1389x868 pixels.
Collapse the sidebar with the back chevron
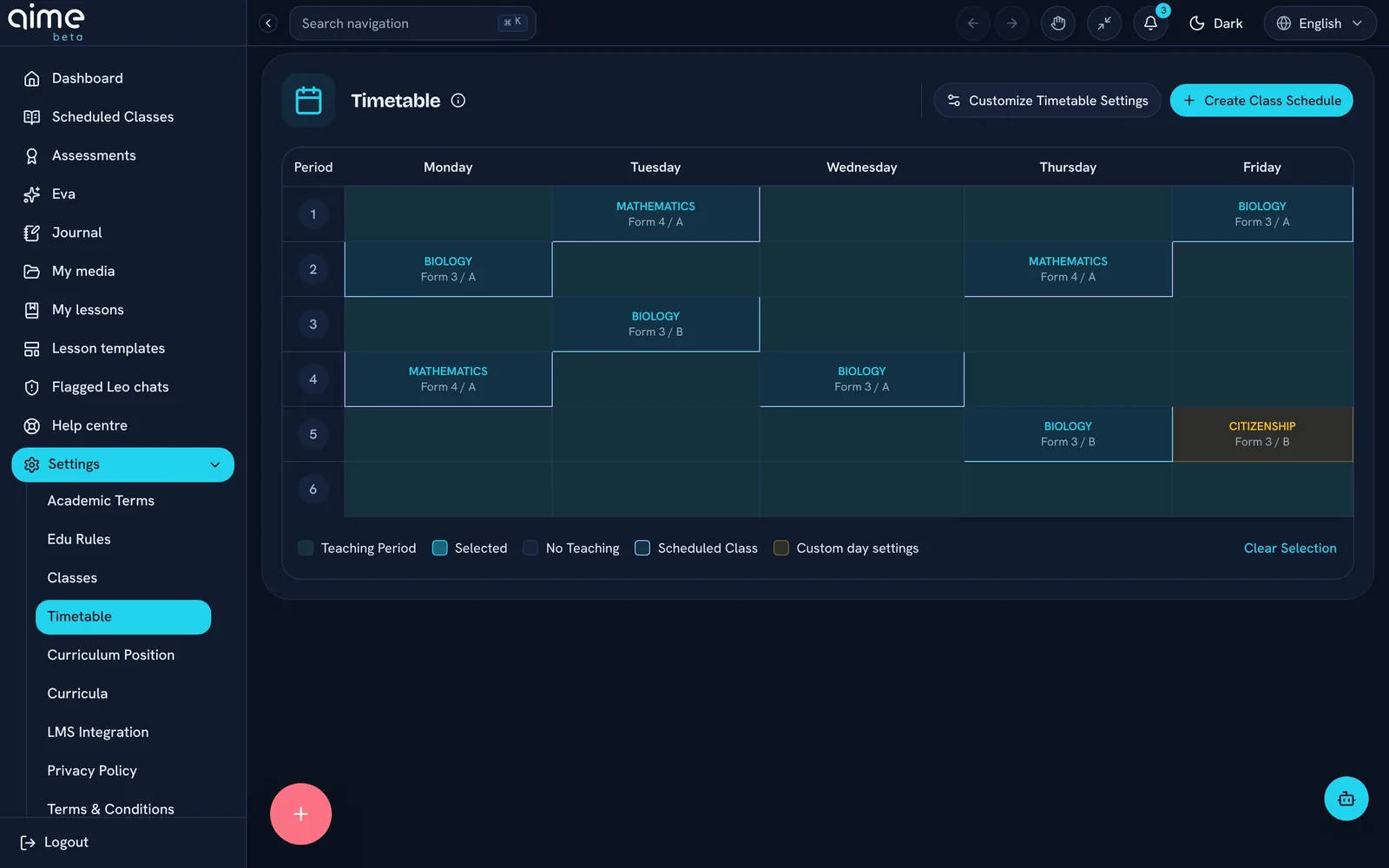click(268, 23)
